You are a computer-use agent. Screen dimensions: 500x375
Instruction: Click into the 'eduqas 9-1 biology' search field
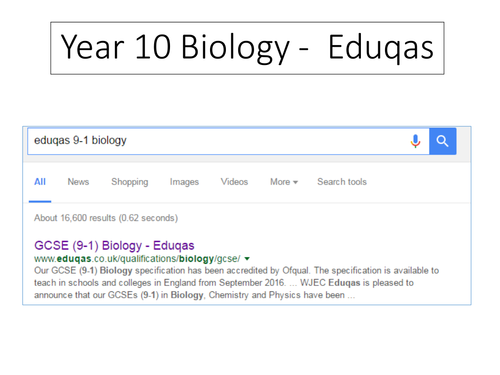pyautogui.click(x=228, y=141)
